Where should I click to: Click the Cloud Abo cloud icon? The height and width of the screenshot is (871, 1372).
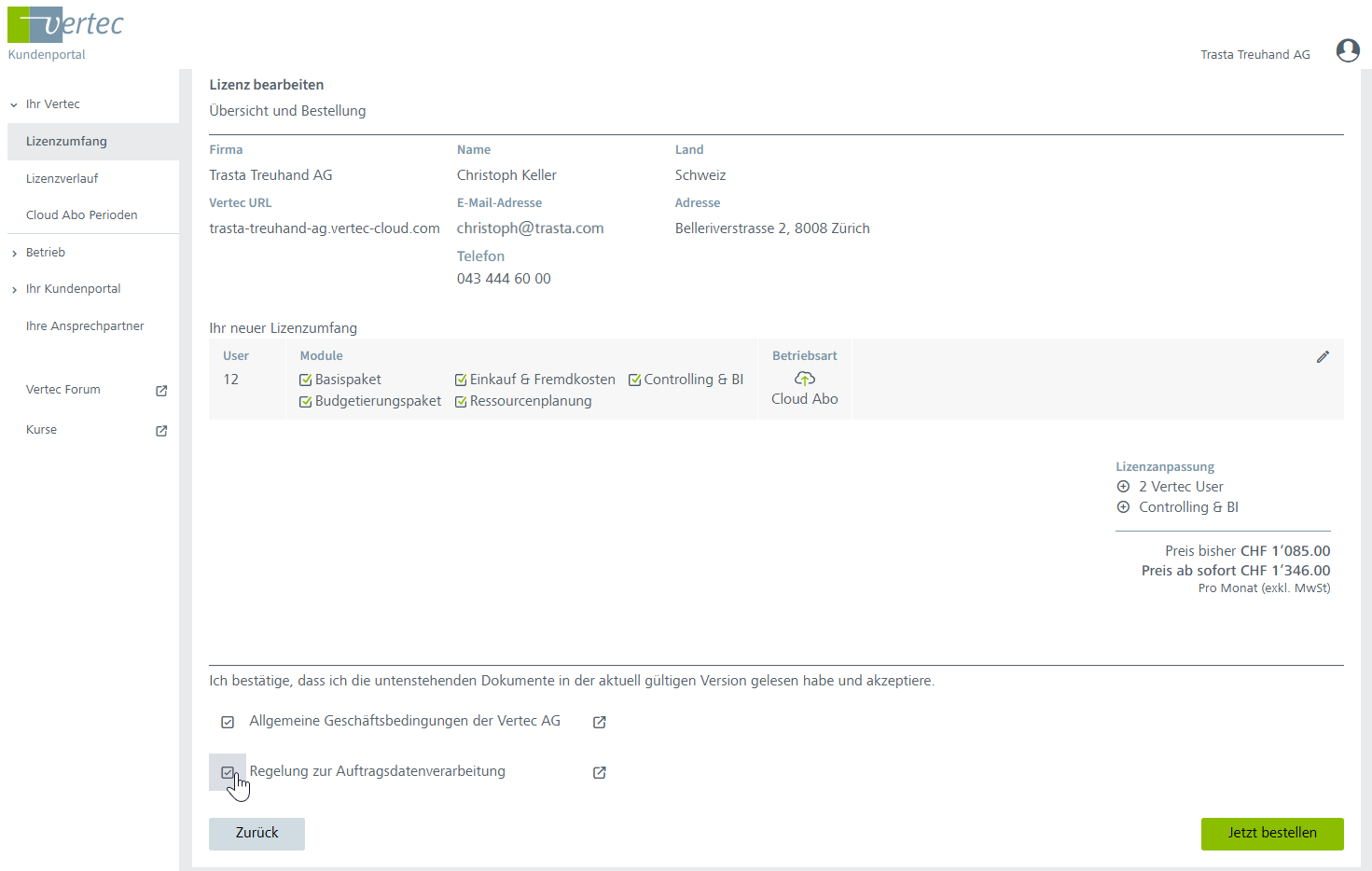point(804,379)
